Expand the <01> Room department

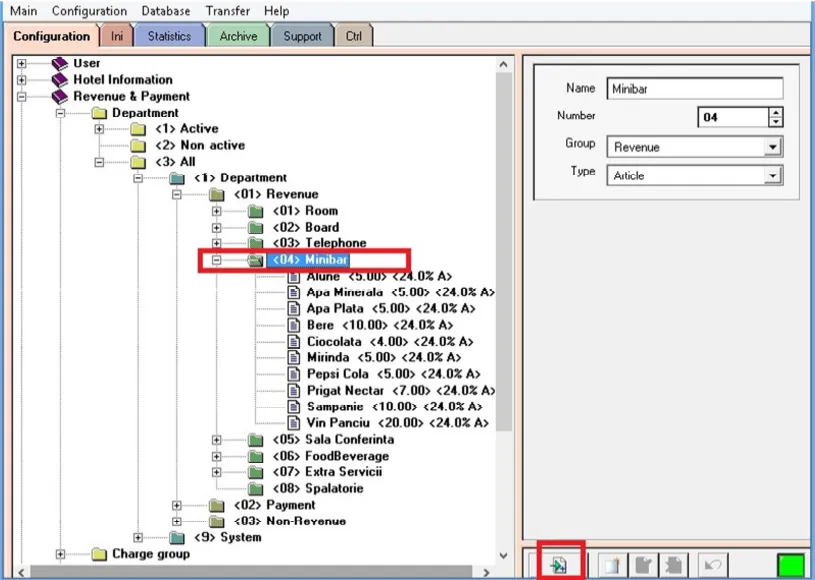point(216,211)
